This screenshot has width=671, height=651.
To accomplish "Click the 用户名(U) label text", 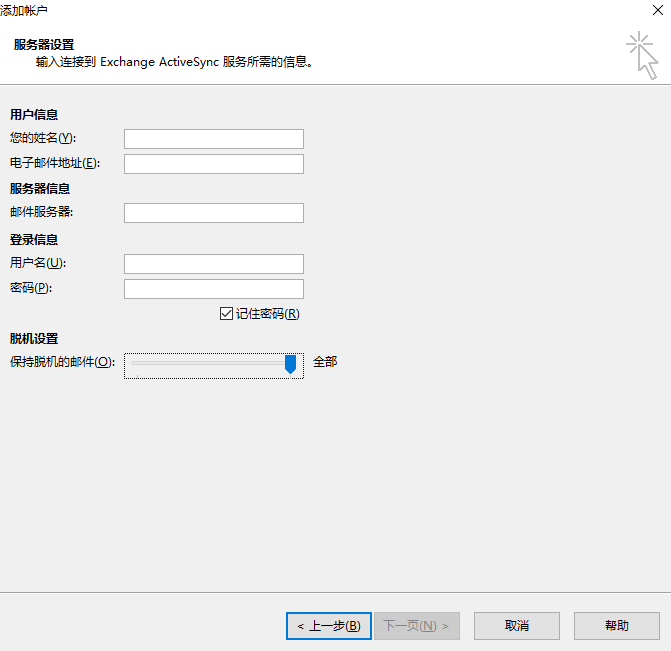I will coord(37,263).
